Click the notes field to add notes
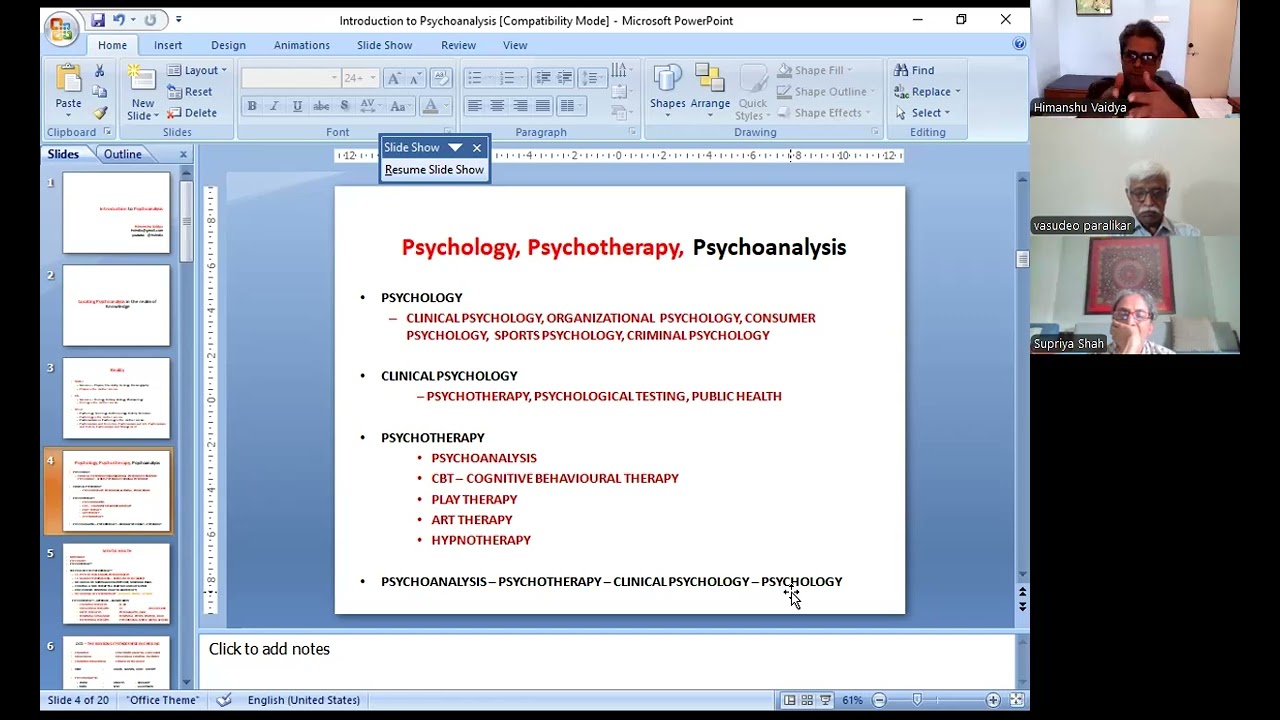Screen dimensions: 1280x720 pyautogui.click(x=607, y=660)
